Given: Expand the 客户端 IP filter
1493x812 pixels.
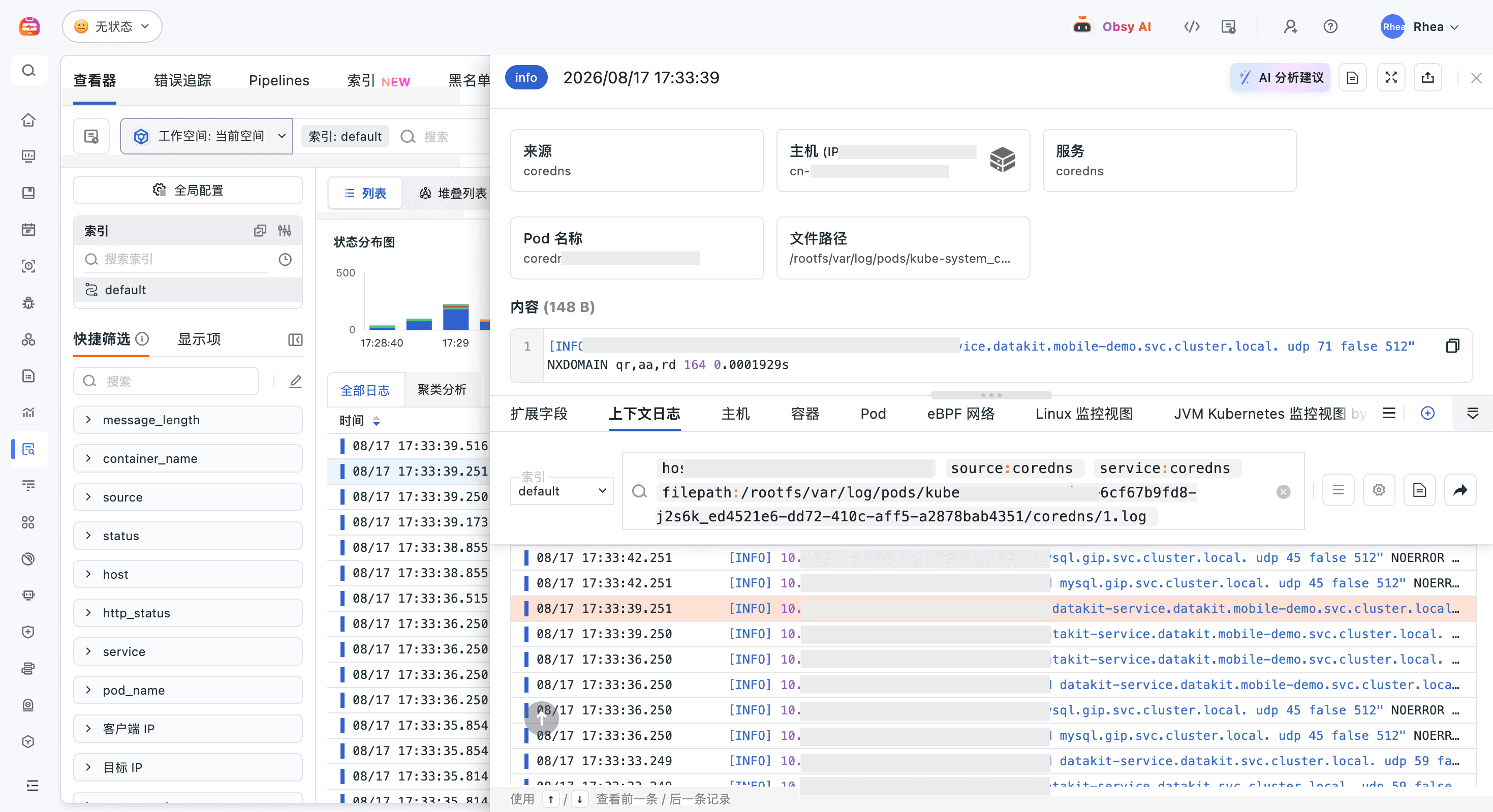Looking at the screenshot, I should pyautogui.click(x=188, y=729).
